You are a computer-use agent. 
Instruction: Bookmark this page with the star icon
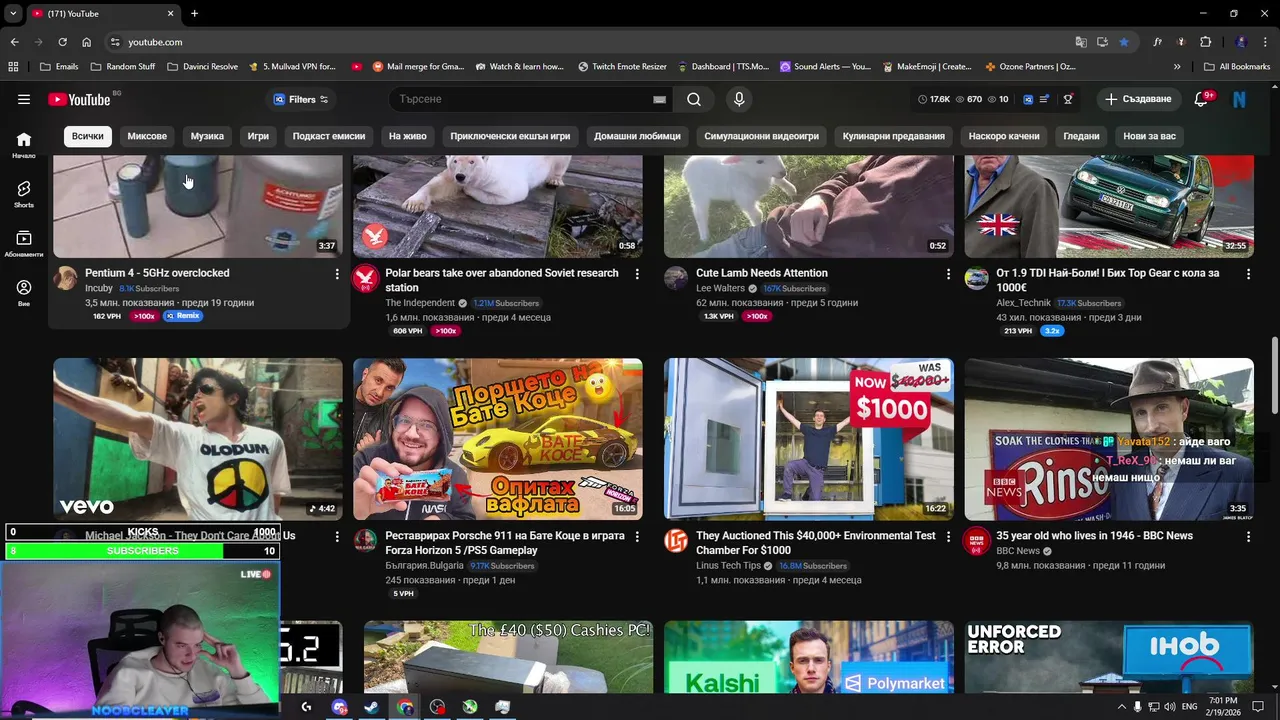(x=1124, y=42)
